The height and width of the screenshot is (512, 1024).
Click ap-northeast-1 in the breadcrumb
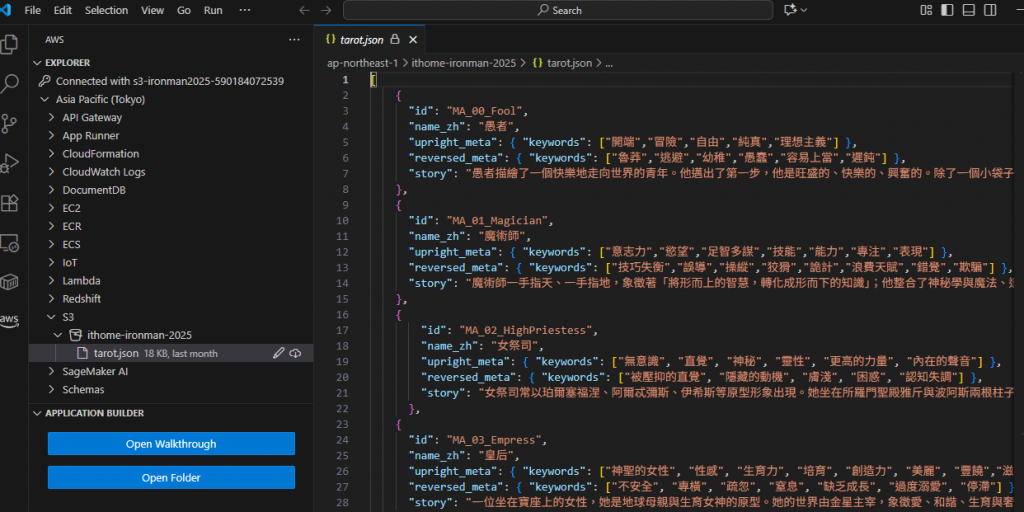pyautogui.click(x=362, y=63)
